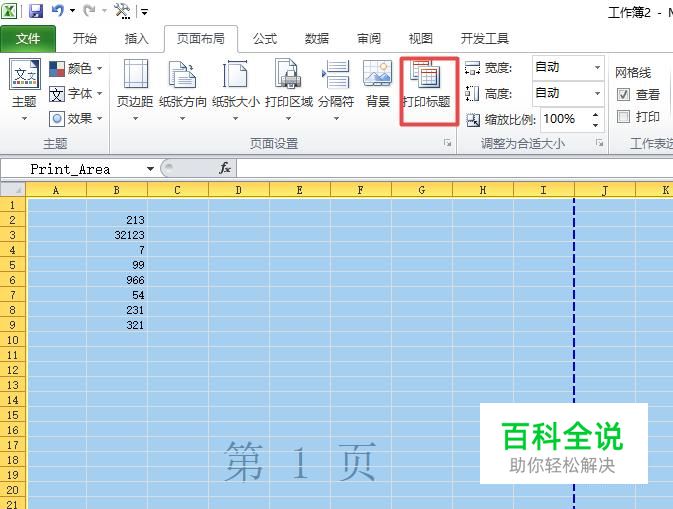Click into the formula bar
This screenshot has height=509, width=673.
pos(455,169)
